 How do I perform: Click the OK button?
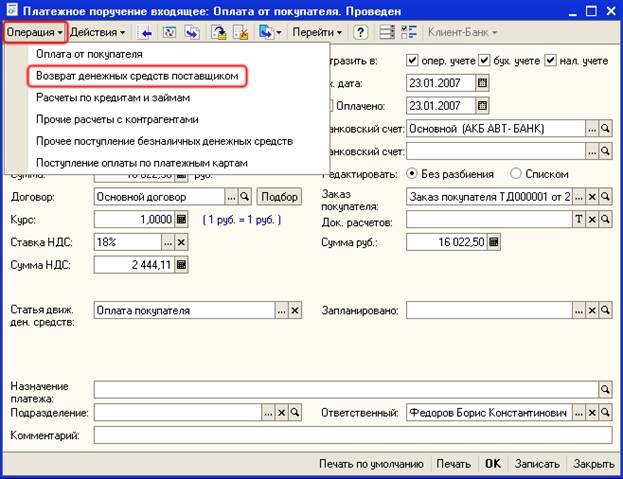[x=493, y=464]
